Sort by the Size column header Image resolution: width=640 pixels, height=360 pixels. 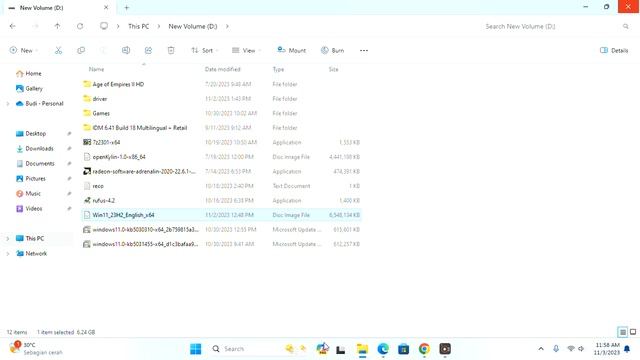point(333,69)
